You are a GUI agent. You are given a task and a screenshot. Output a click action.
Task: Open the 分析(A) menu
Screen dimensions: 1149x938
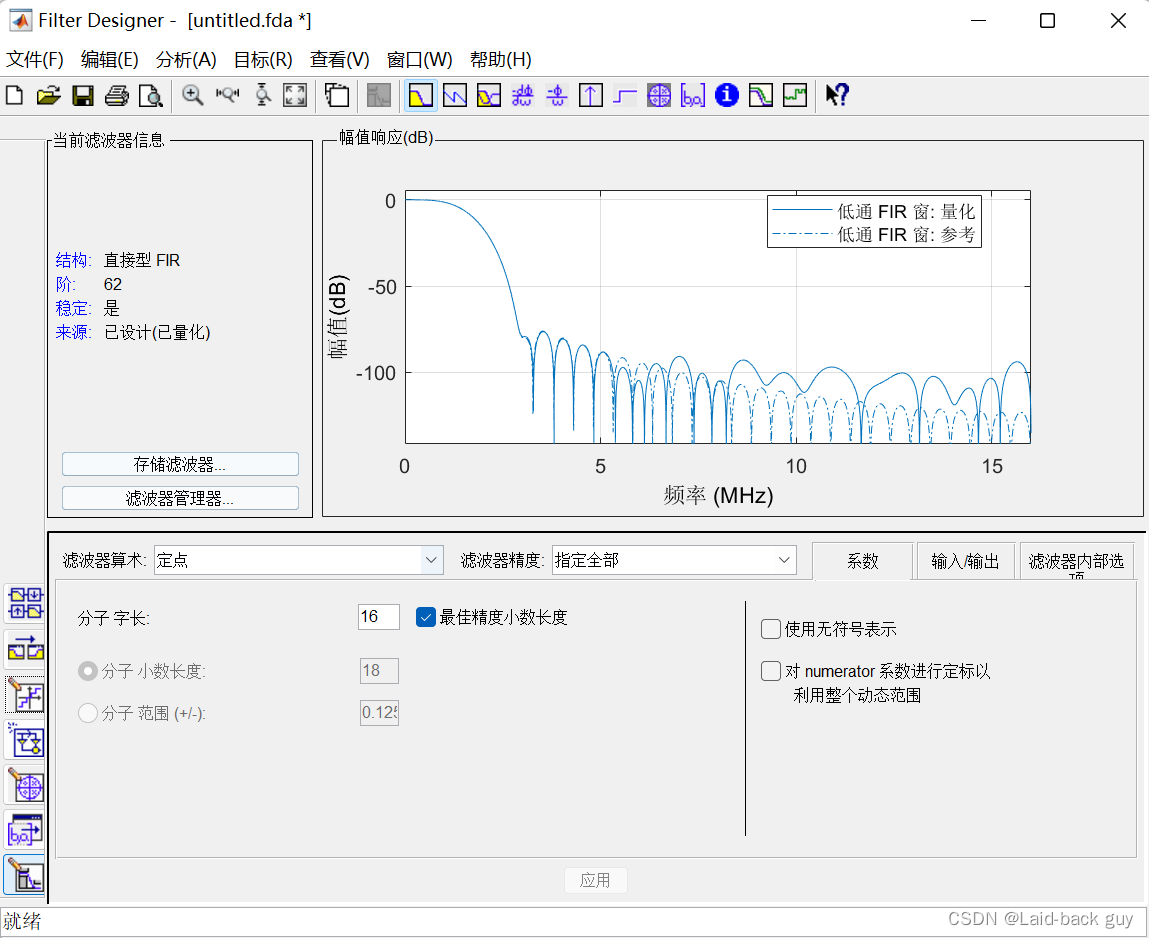(x=184, y=60)
